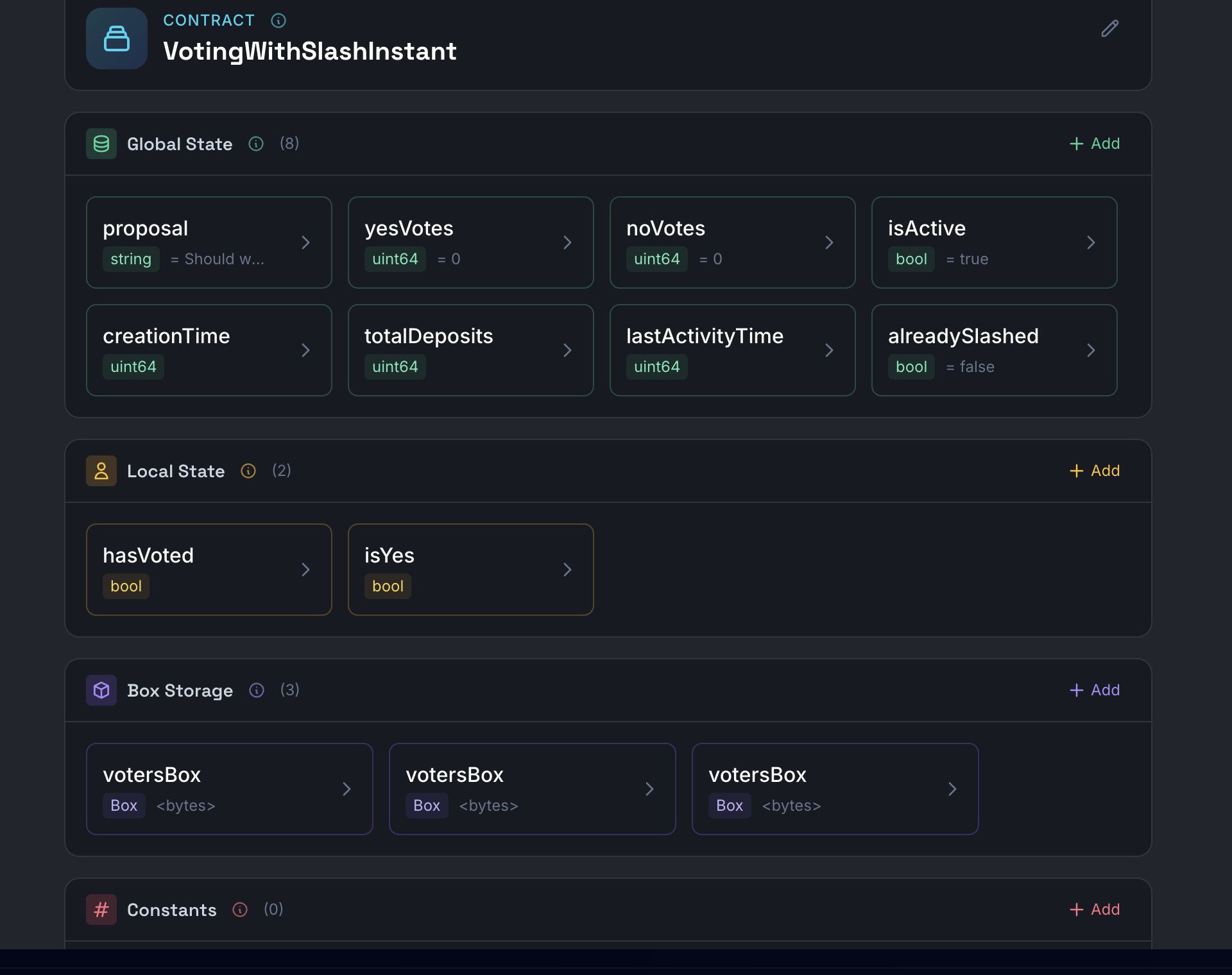Add a new Global State variable

tap(1095, 144)
